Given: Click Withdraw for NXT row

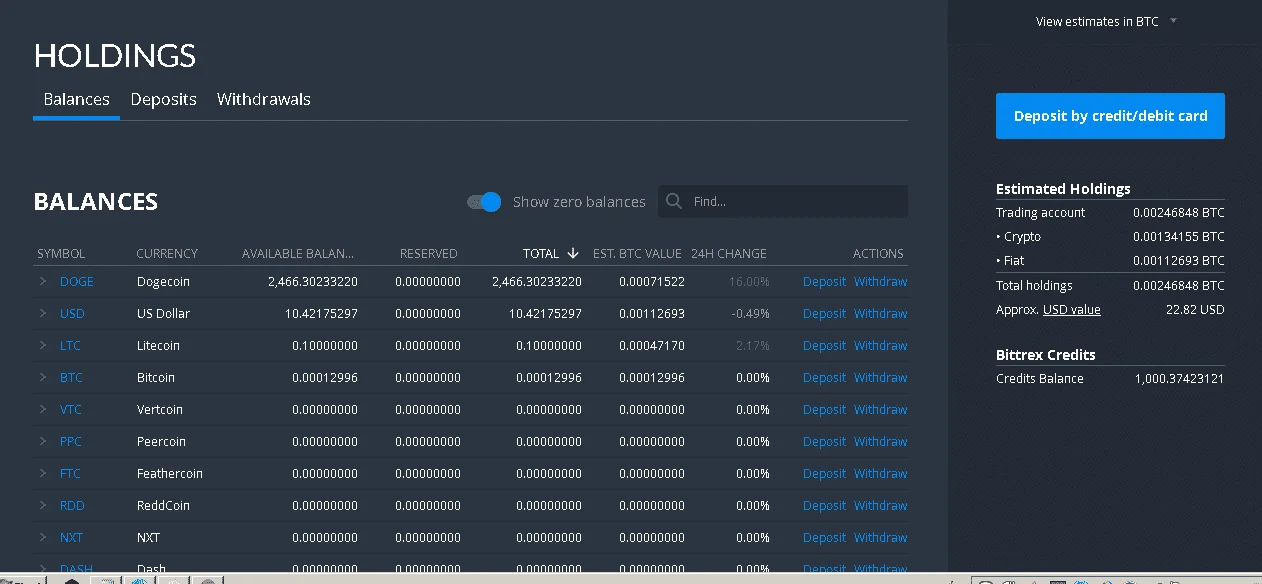Looking at the screenshot, I should coord(881,537).
